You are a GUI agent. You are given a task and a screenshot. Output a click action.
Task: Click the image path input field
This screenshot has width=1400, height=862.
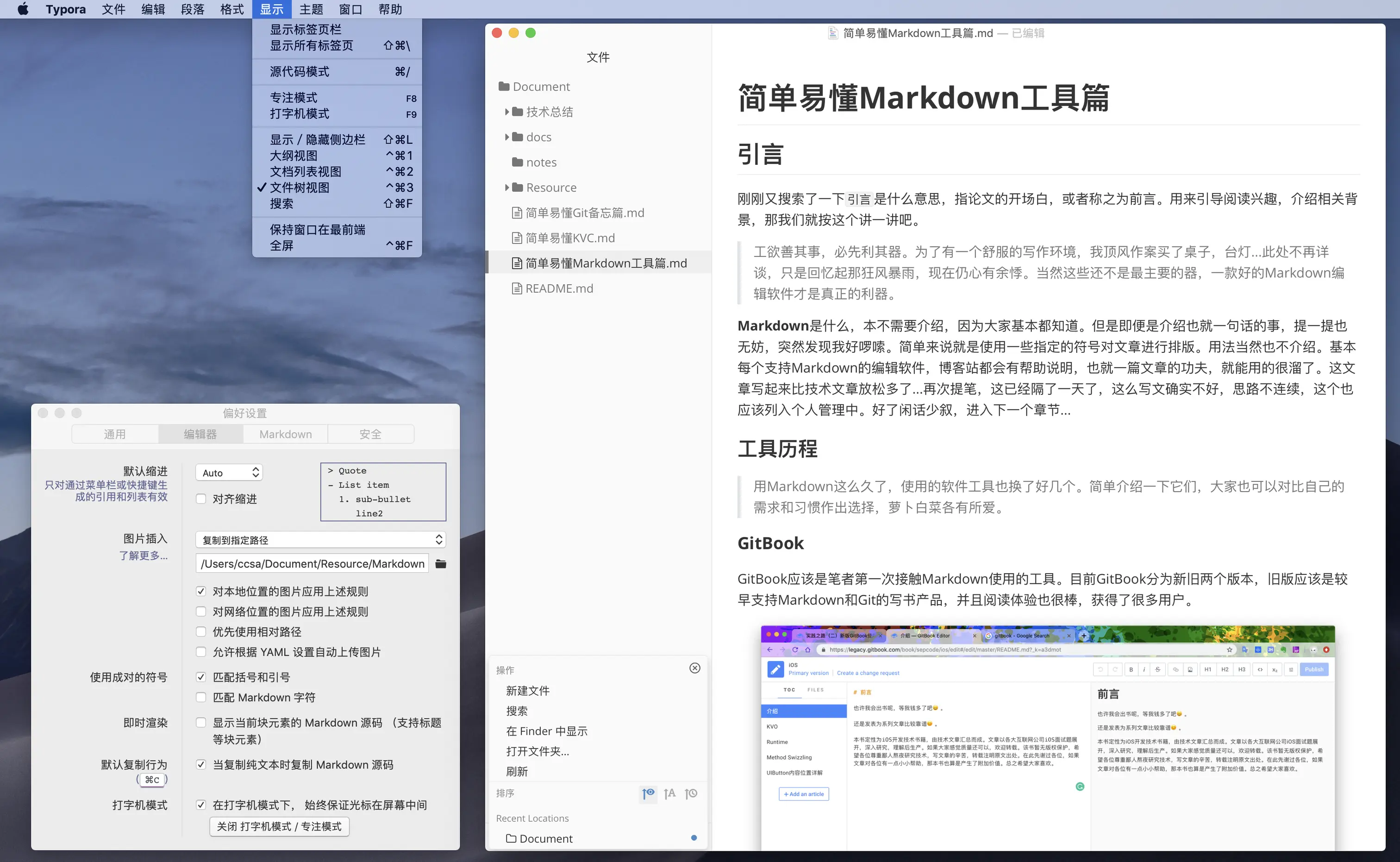pyautogui.click(x=312, y=564)
